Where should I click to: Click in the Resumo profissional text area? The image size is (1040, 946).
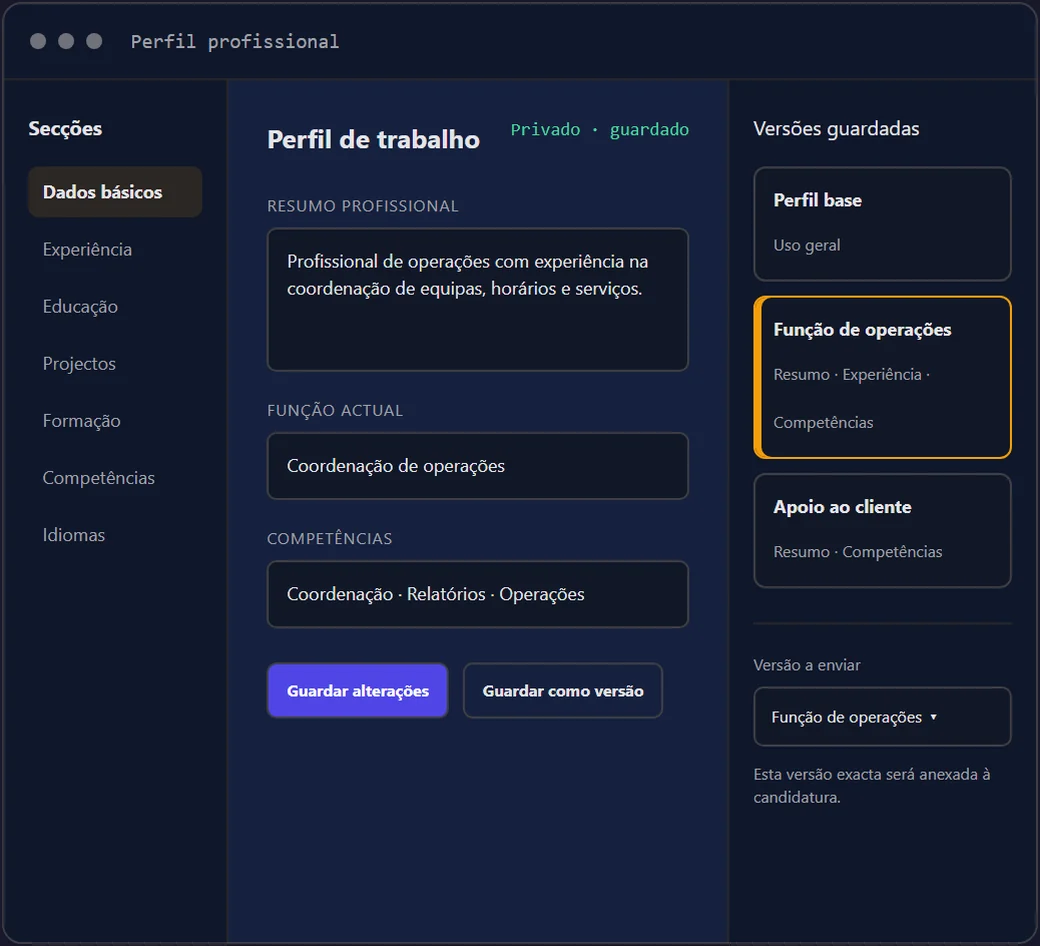click(478, 299)
